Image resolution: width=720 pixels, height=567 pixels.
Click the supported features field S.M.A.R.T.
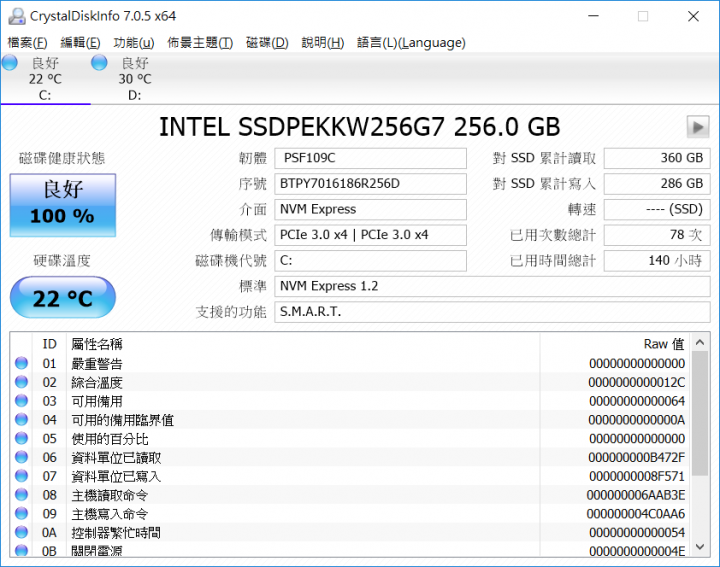pyautogui.click(x=492, y=312)
